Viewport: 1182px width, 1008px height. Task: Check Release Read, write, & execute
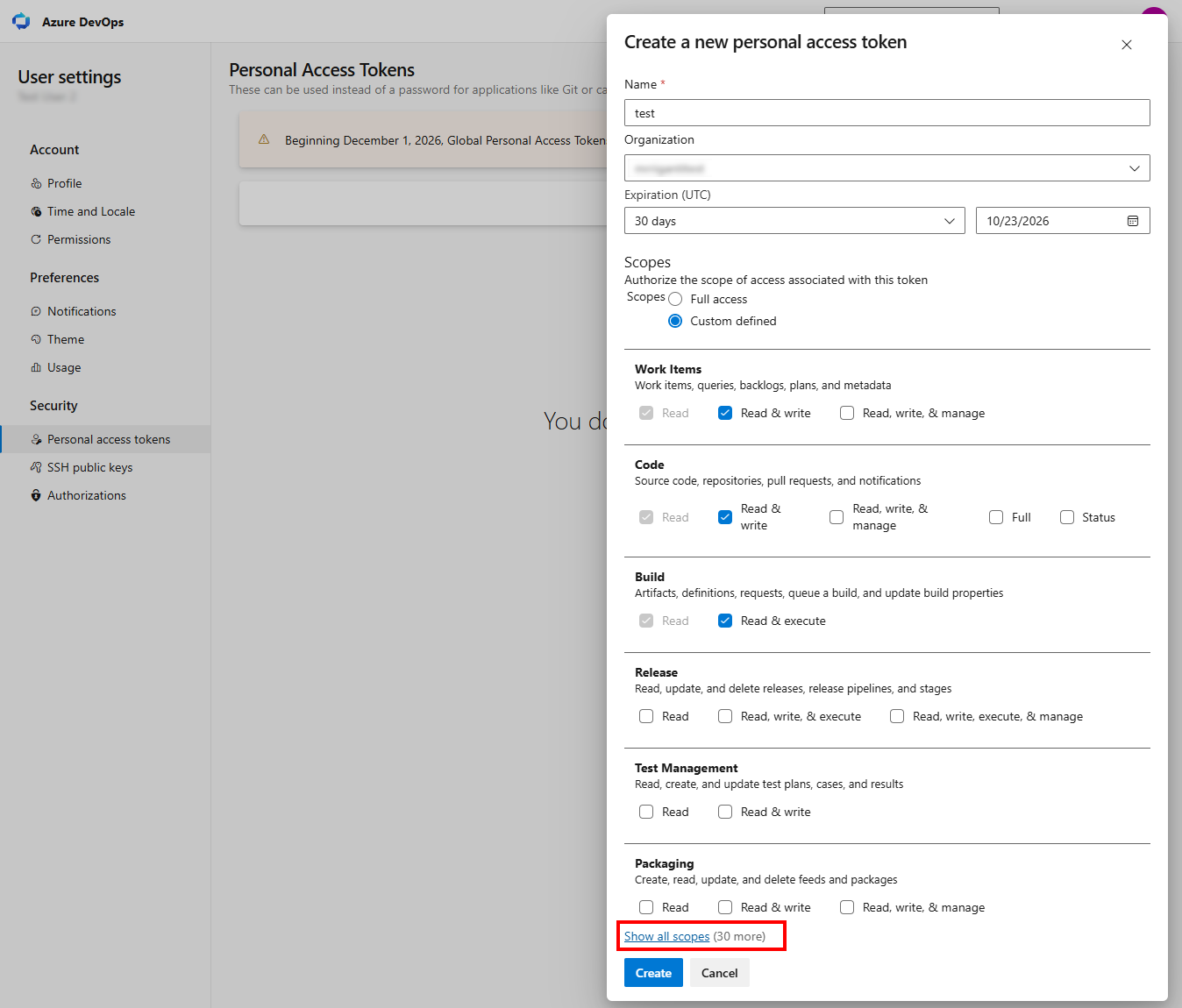click(725, 716)
